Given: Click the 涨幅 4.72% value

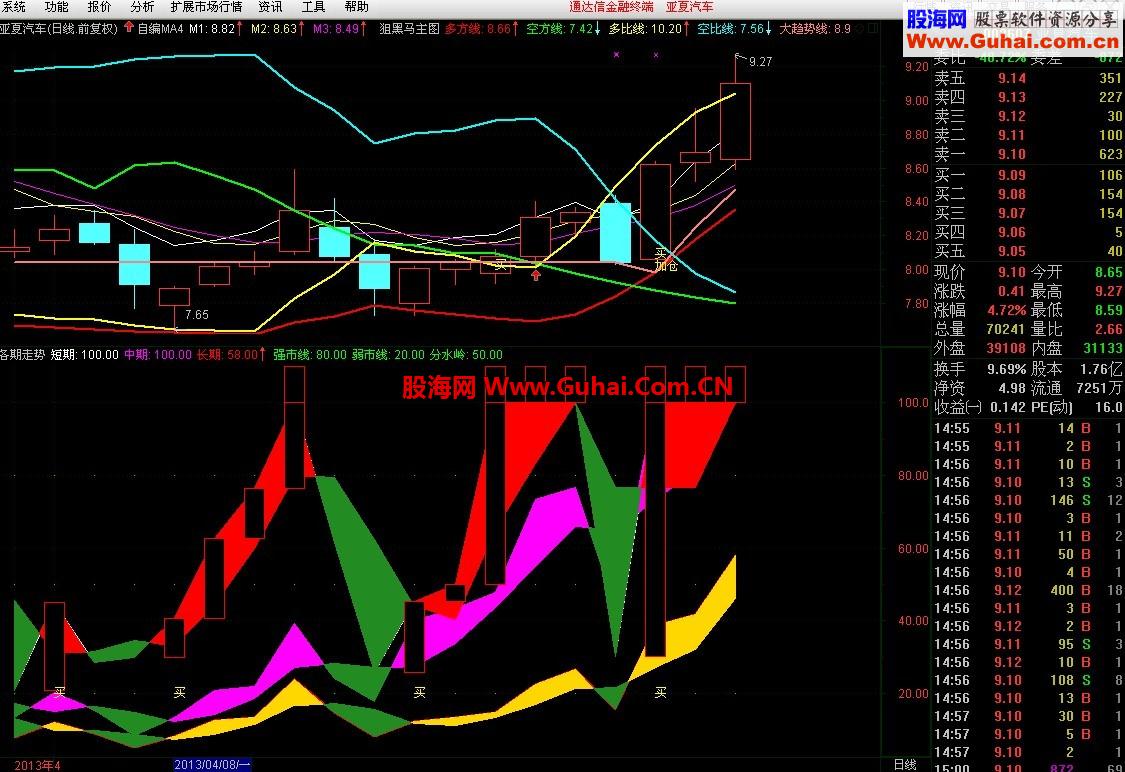Looking at the screenshot, I should [x=1007, y=310].
